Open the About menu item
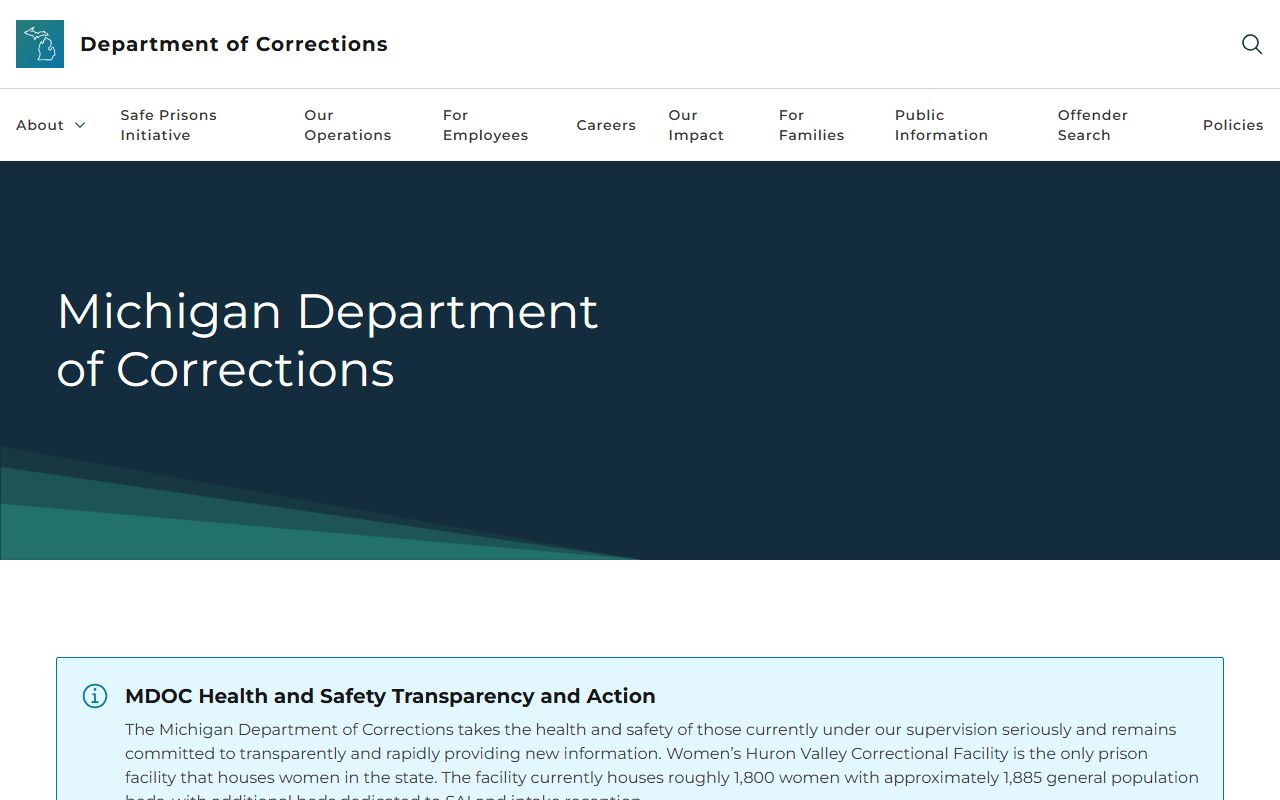Viewport: 1280px width, 800px height. pyautogui.click(x=40, y=125)
